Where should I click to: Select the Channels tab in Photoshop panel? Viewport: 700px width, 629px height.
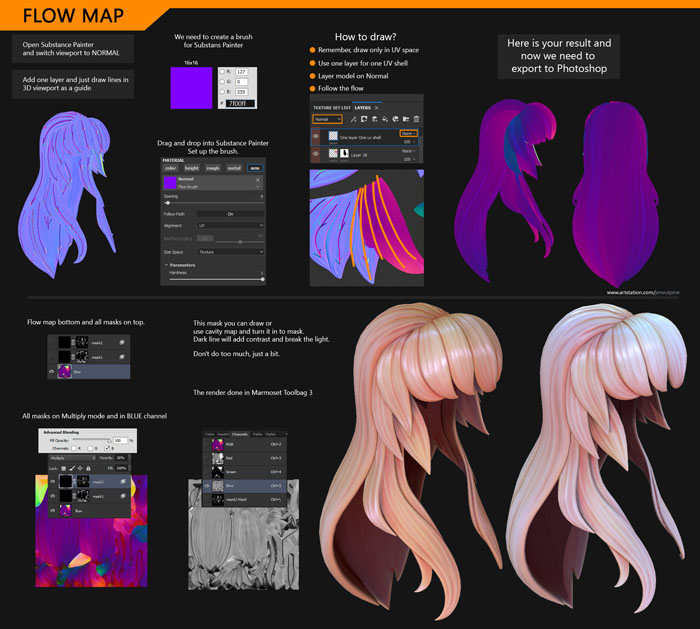click(240, 434)
